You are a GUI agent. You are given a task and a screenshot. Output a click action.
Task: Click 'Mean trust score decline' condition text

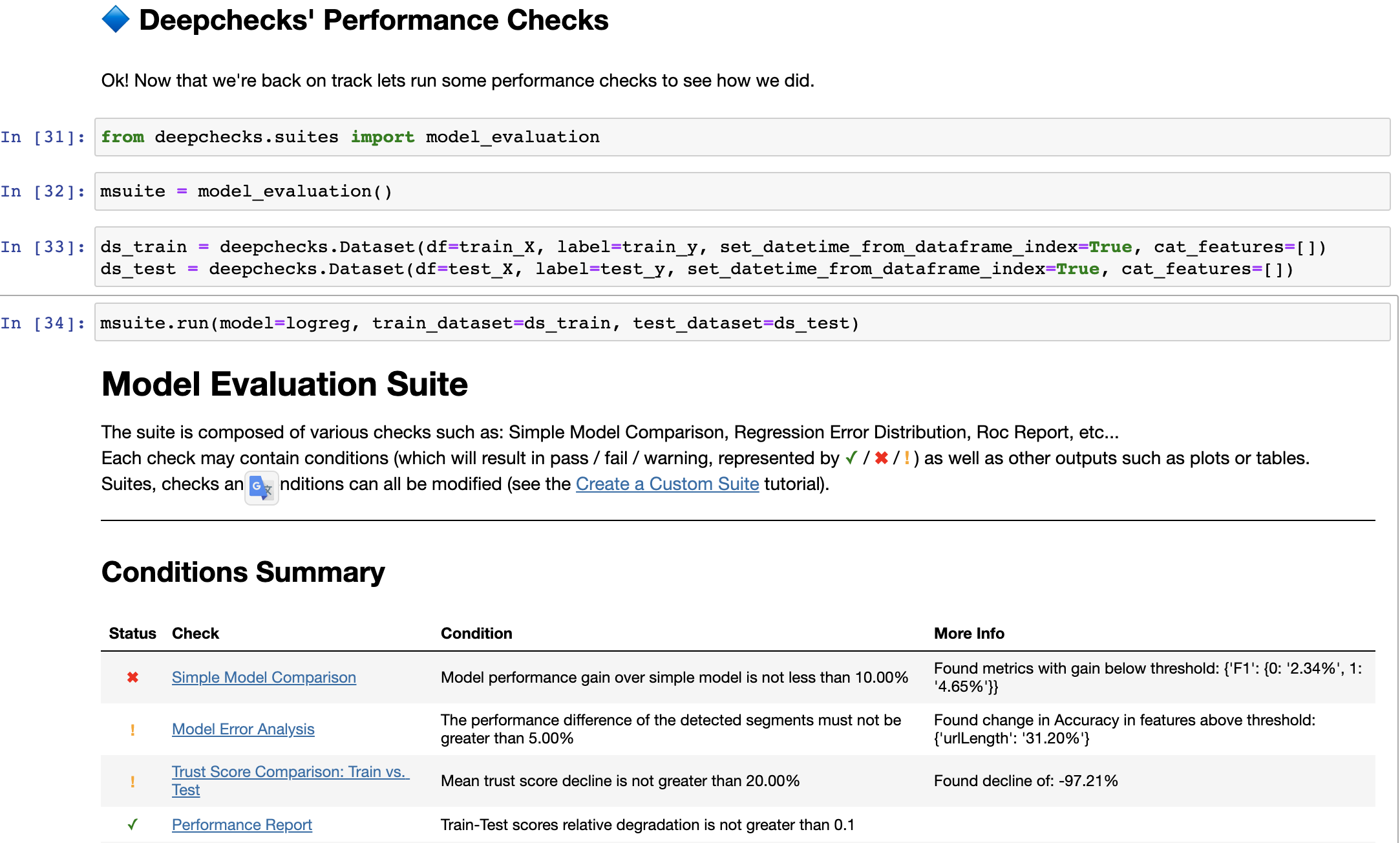(x=620, y=781)
